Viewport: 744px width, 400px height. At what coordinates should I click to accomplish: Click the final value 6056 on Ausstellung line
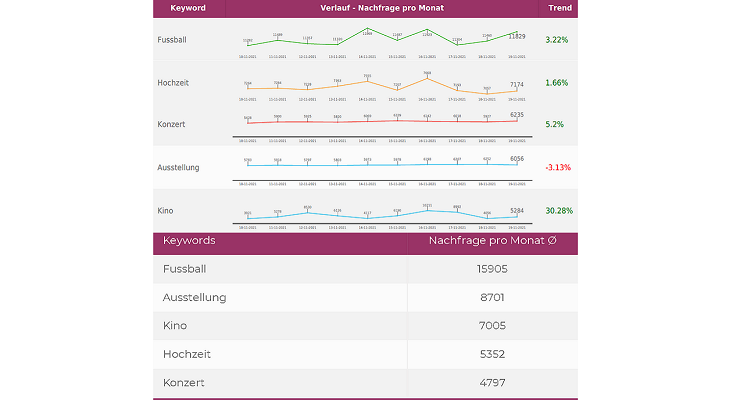pyautogui.click(x=517, y=158)
